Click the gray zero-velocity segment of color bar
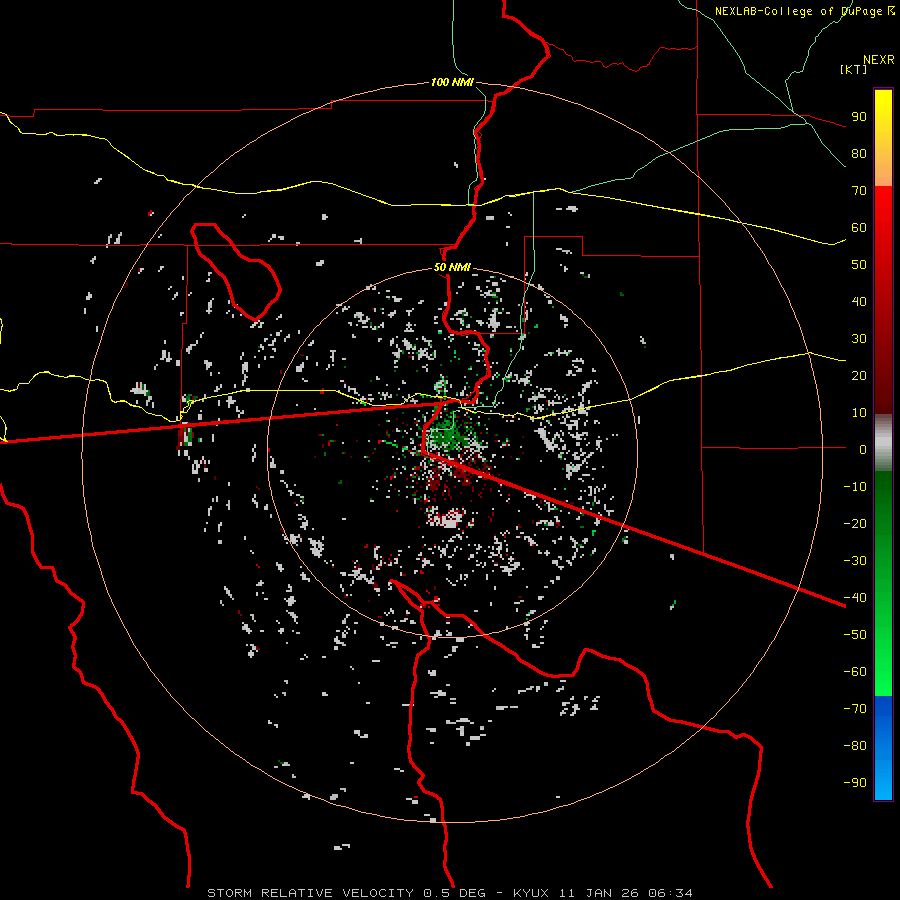The height and width of the screenshot is (900, 900). (x=883, y=443)
